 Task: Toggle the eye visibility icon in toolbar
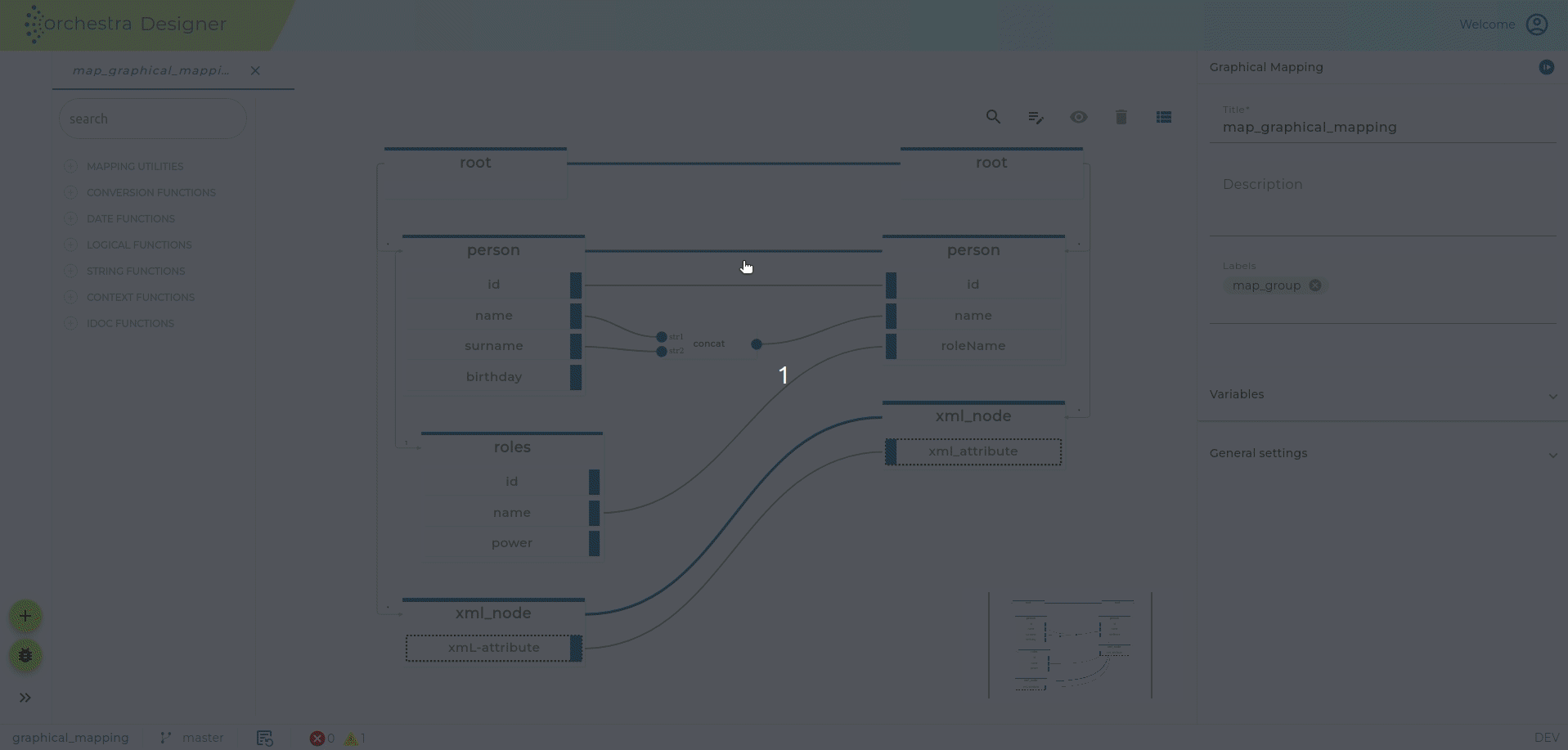click(x=1079, y=117)
